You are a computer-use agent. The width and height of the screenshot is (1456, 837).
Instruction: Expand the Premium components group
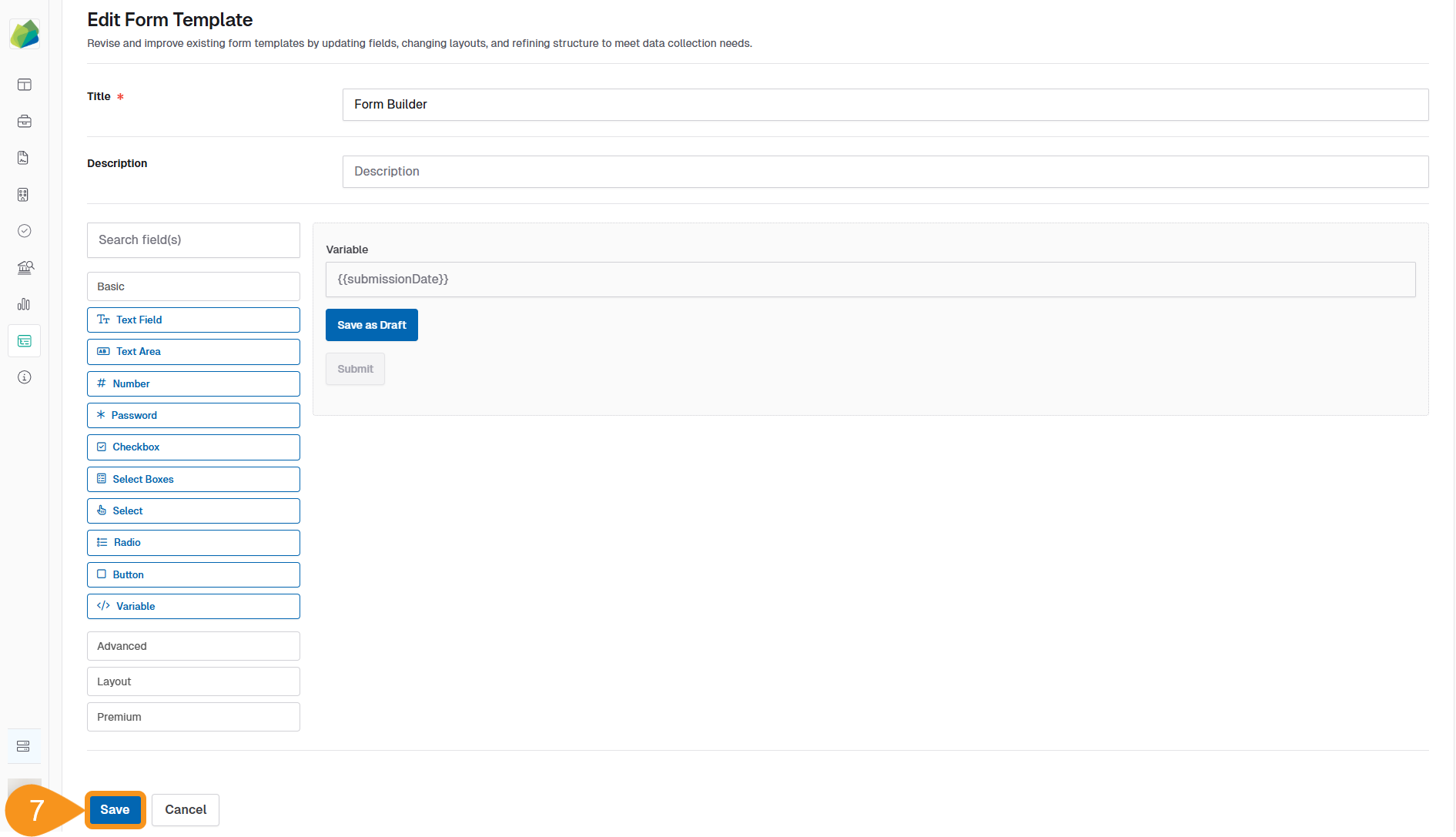pyautogui.click(x=193, y=717)
